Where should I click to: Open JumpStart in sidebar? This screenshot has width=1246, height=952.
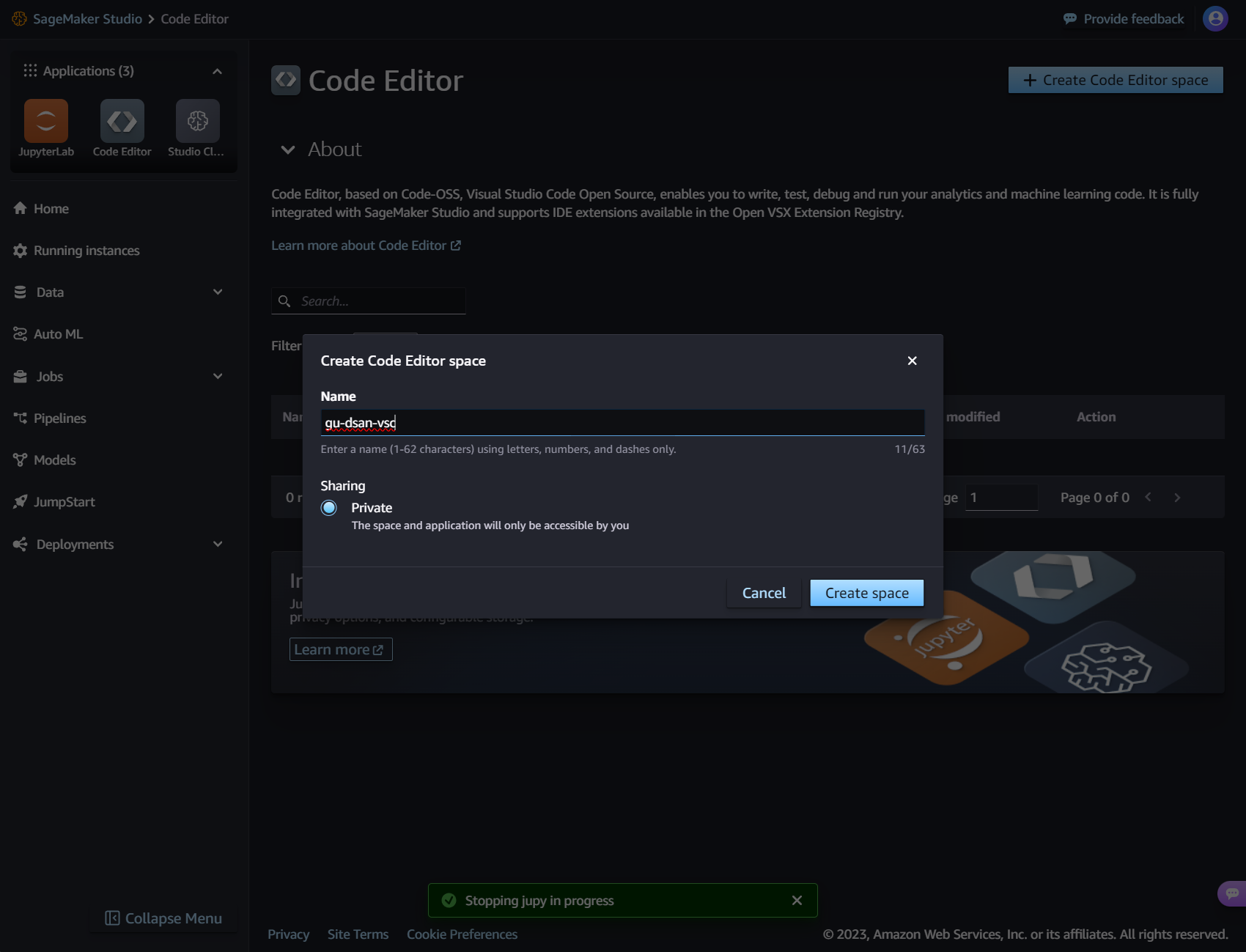pyautogui.click(x=64, y=502)
